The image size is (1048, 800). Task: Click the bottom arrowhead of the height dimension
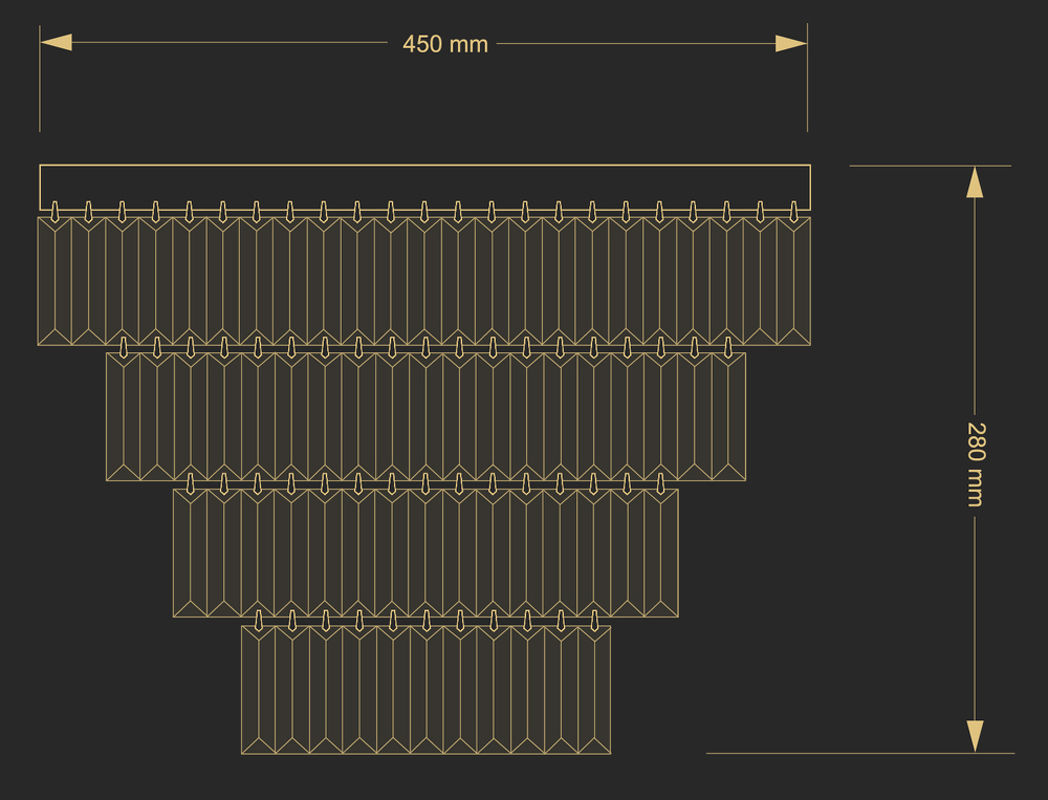pyautogui.click(x=975, y=736)
